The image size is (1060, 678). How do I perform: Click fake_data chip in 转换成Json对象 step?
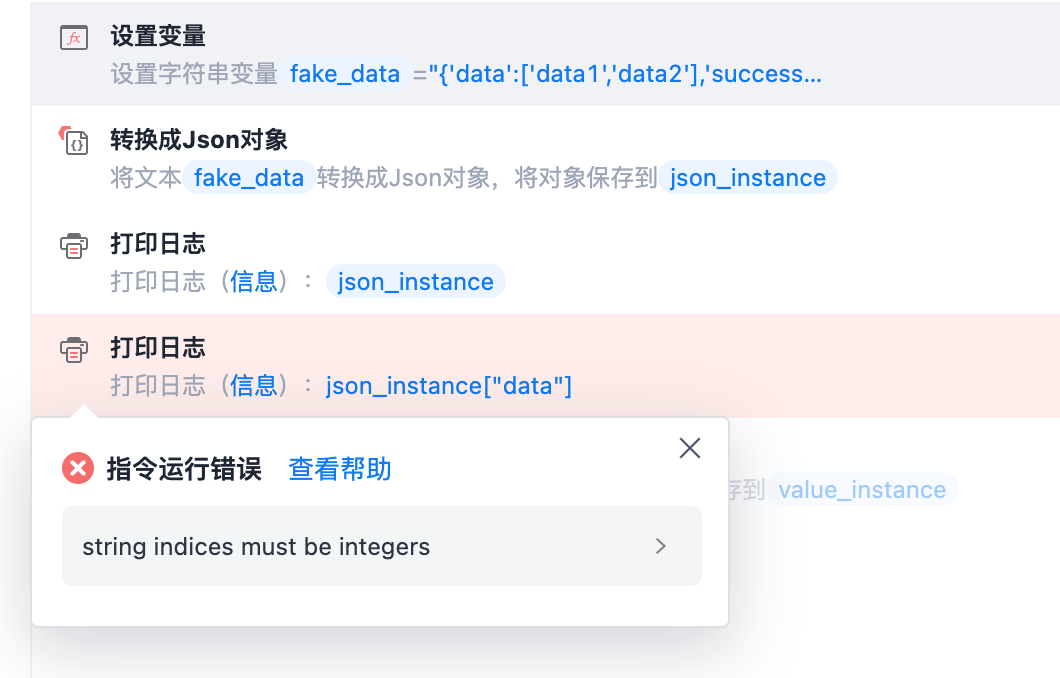249,178
